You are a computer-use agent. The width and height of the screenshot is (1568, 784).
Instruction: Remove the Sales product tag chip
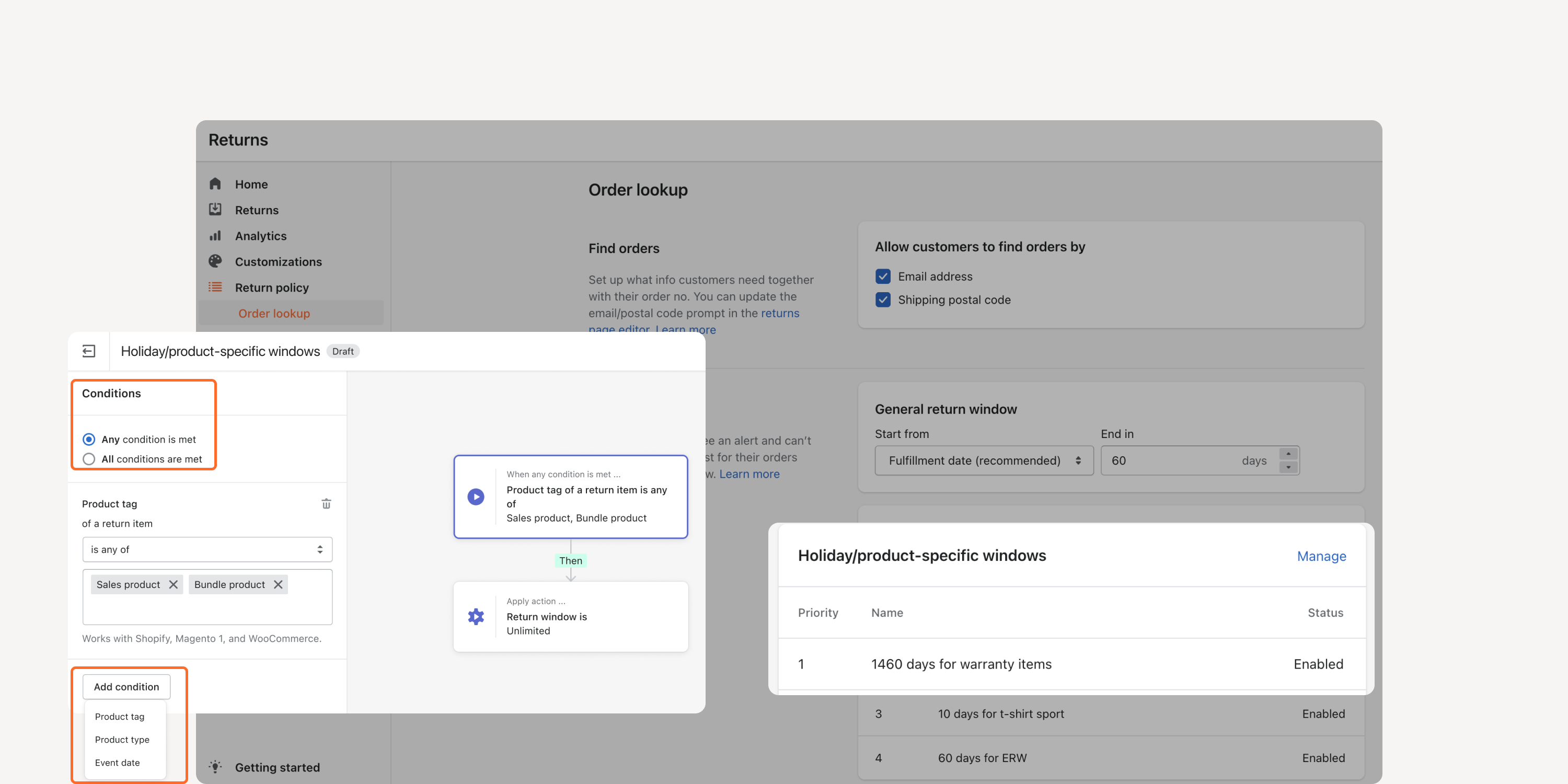pos(174,584)
